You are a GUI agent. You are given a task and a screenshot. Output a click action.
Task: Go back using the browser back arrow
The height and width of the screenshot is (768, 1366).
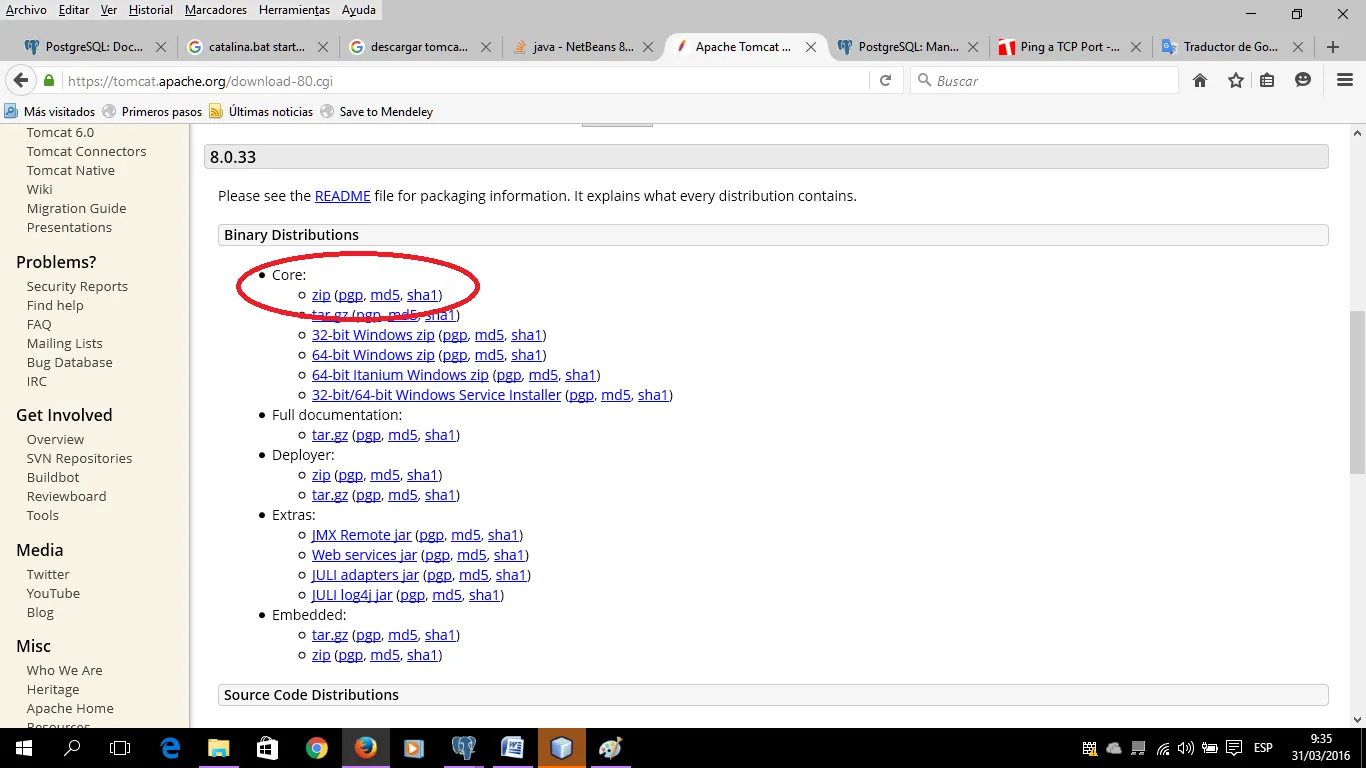(21, 81)
